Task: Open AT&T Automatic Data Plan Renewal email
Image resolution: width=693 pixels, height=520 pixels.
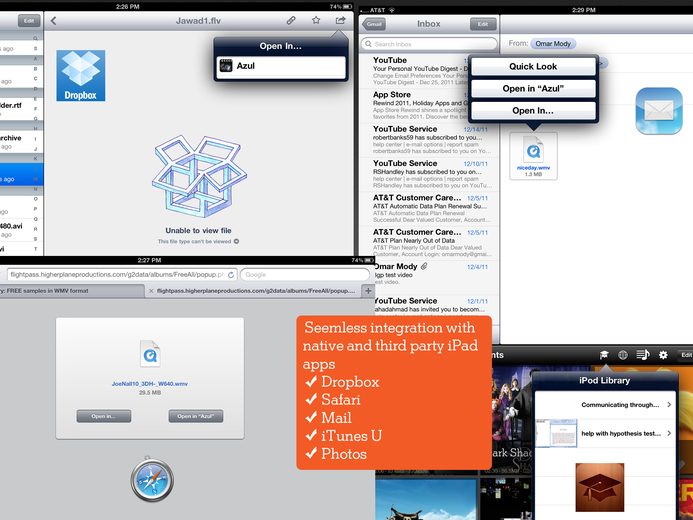Action: click(x=429, y=209)
